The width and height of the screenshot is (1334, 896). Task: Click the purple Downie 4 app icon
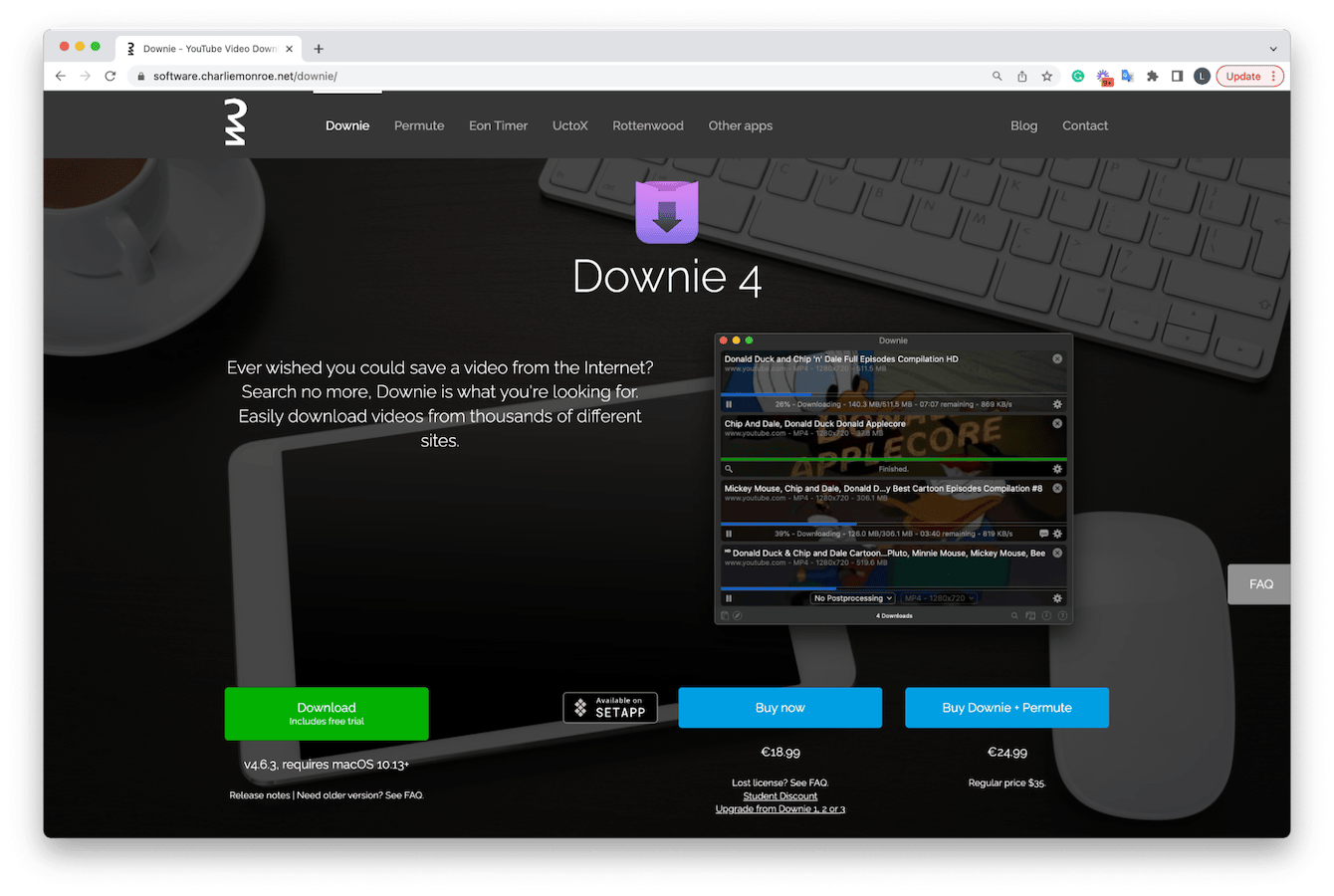pyautogui.click(x=666, y=210)
